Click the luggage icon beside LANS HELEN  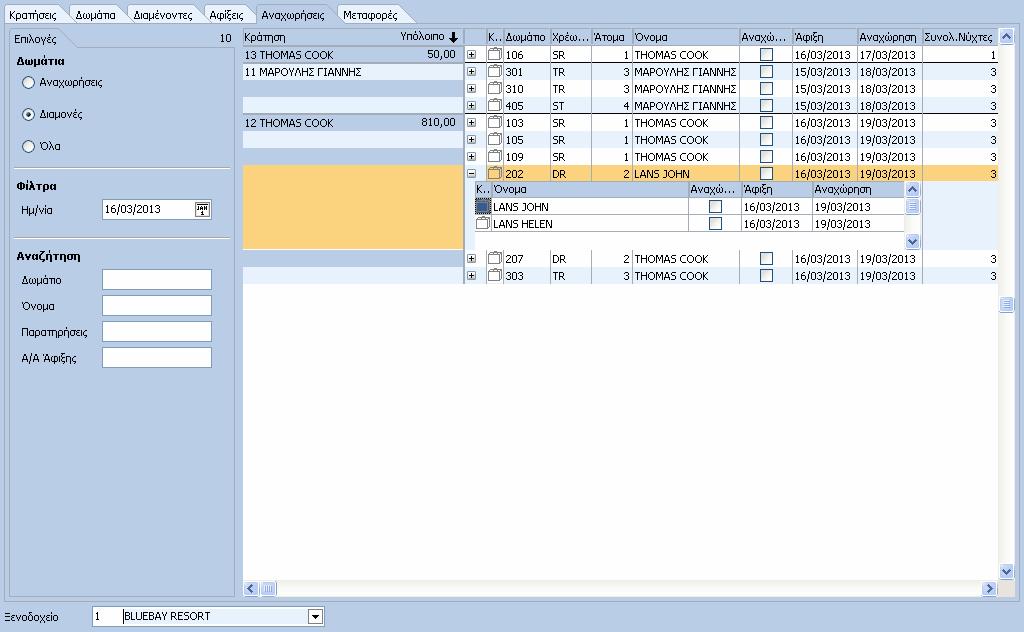[x=483, y=223]
